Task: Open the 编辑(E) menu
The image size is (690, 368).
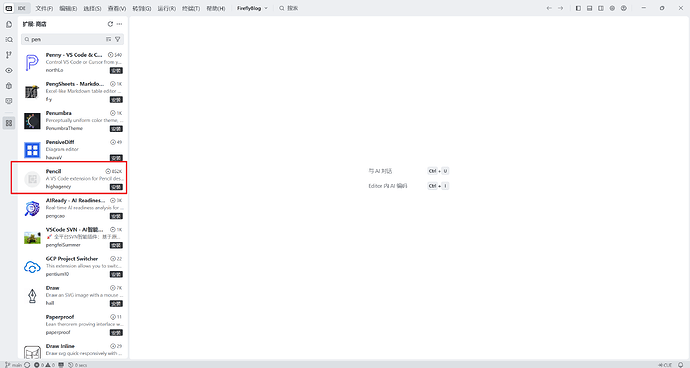Action: click(x=68, y=8)
